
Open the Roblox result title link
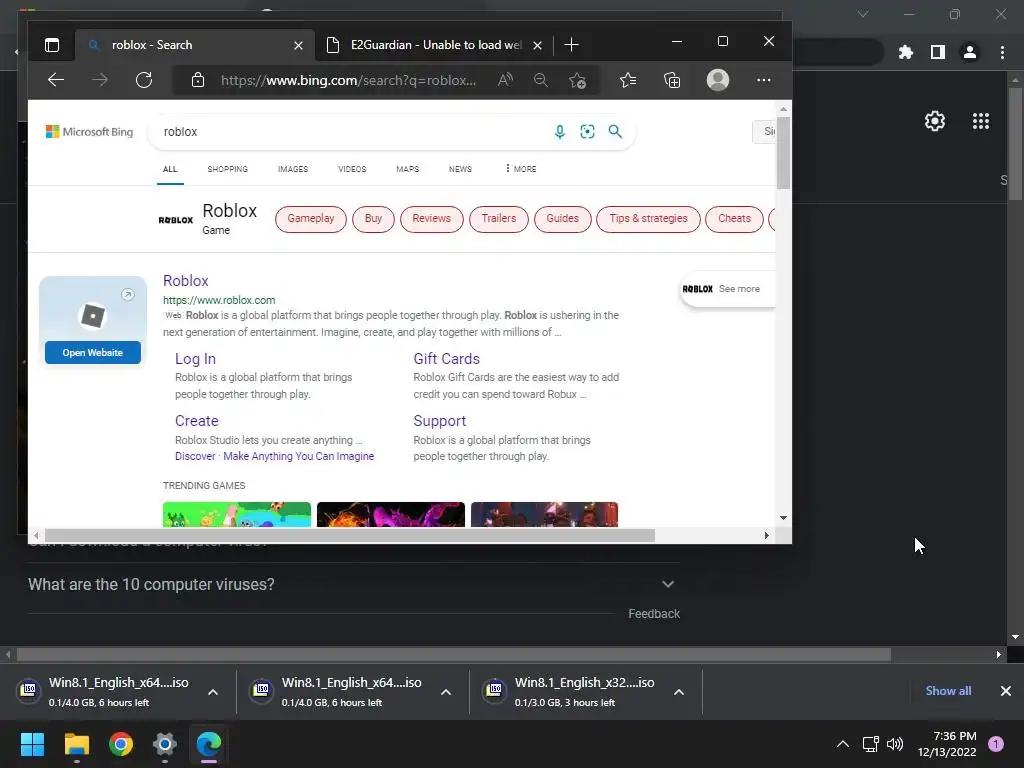pos(185,281)
